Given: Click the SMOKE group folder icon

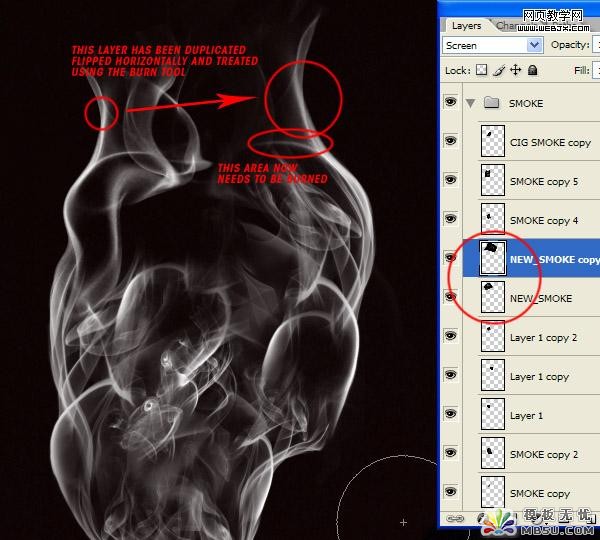Looking at the screenshot, I should (x=491, y=103).
